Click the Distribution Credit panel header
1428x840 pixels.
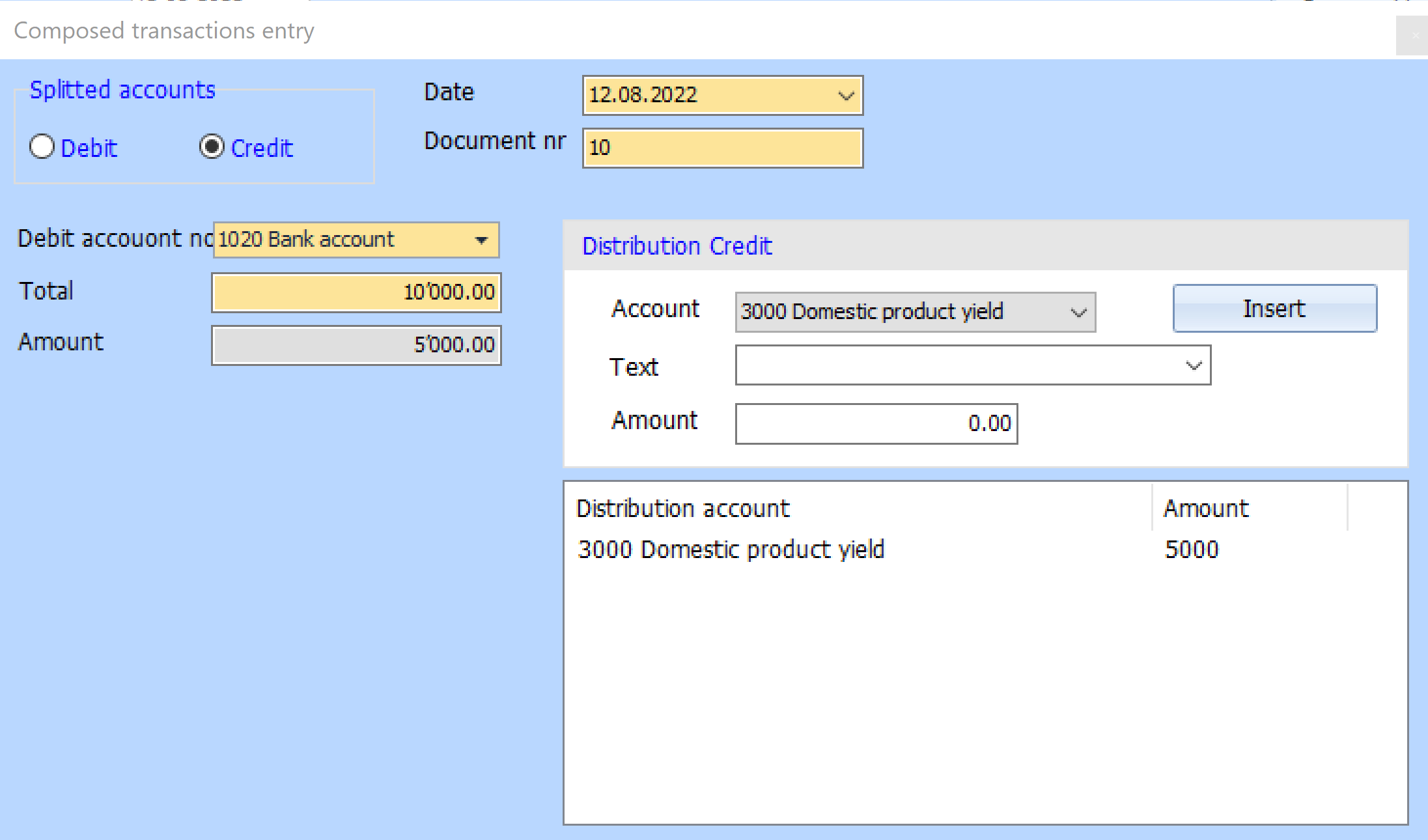point(677,246)
